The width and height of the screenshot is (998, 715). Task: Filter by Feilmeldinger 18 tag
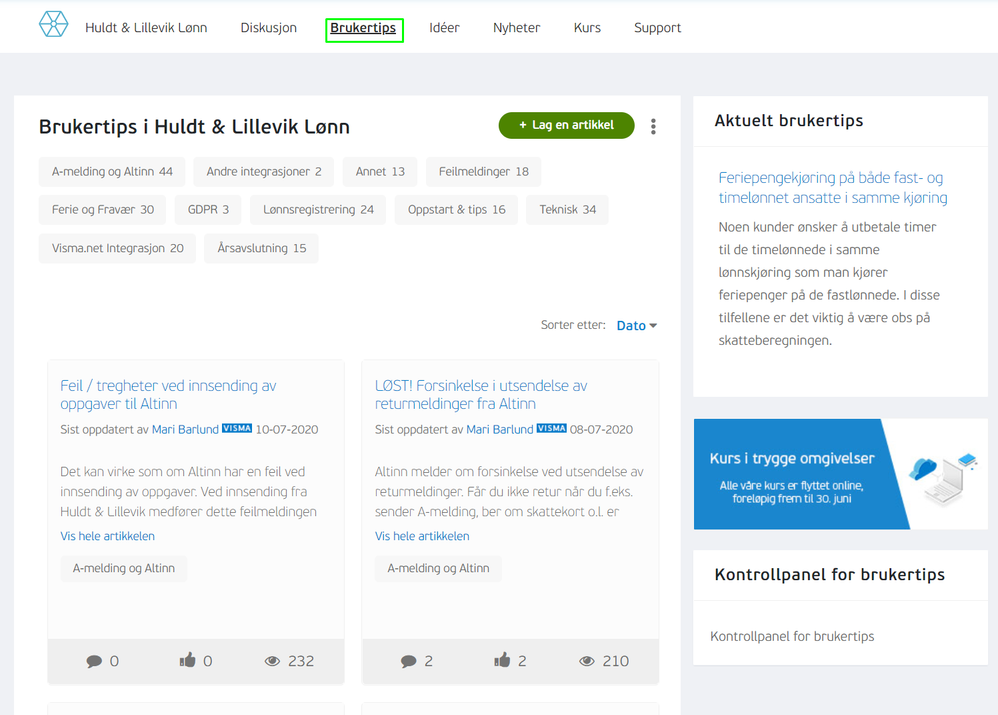484,171
